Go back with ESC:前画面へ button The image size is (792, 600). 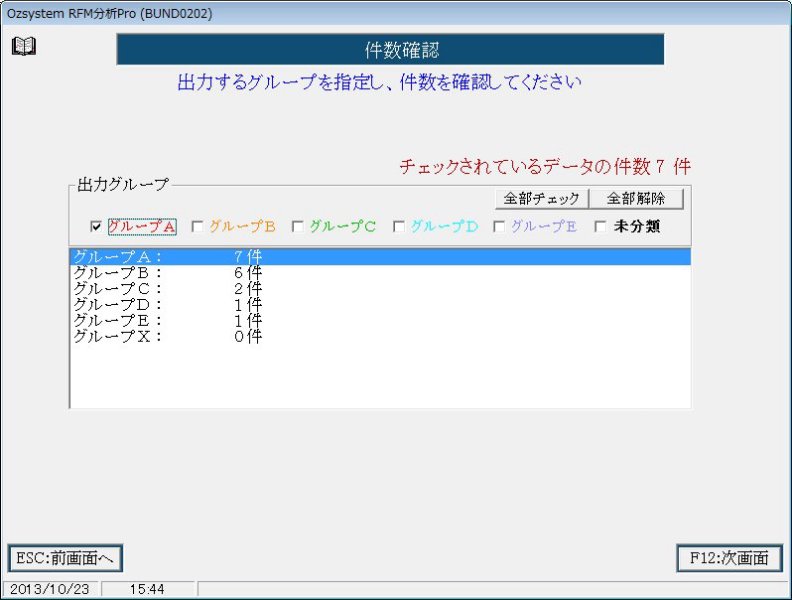click(x=65, y=558)
